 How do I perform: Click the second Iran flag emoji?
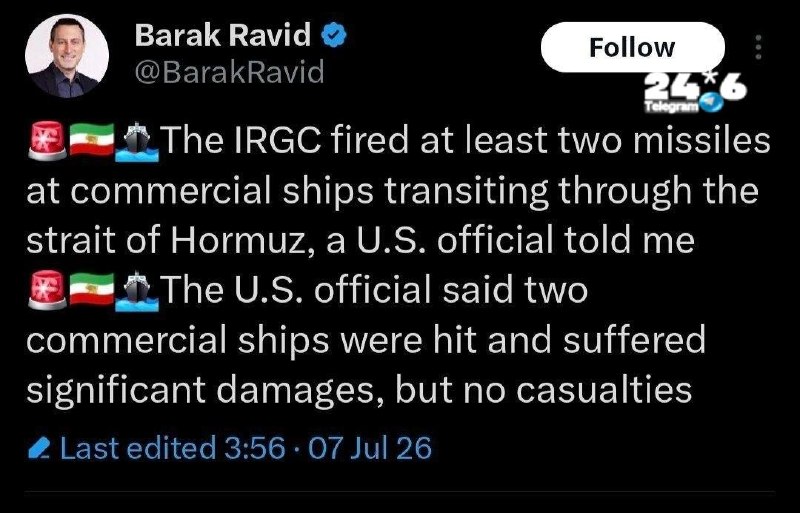tap(91, 288)
